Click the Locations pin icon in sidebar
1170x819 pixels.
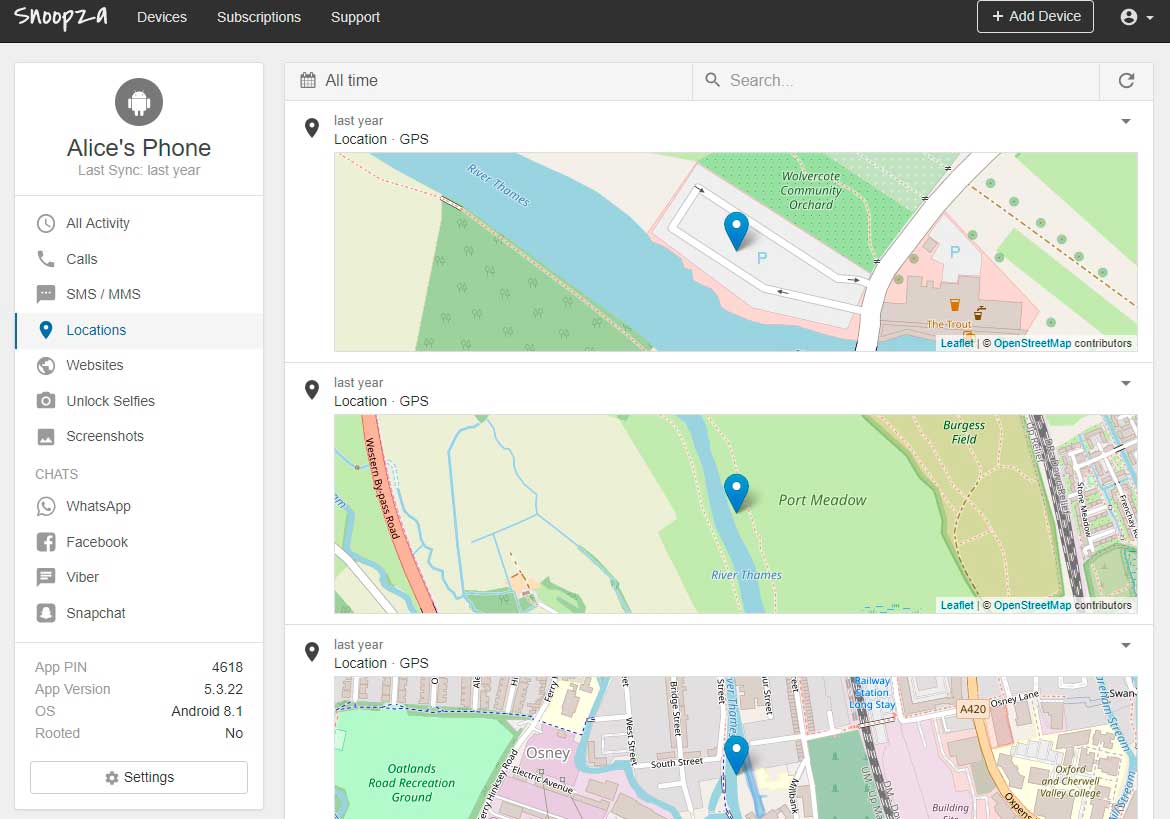click(x=46, y=330)
